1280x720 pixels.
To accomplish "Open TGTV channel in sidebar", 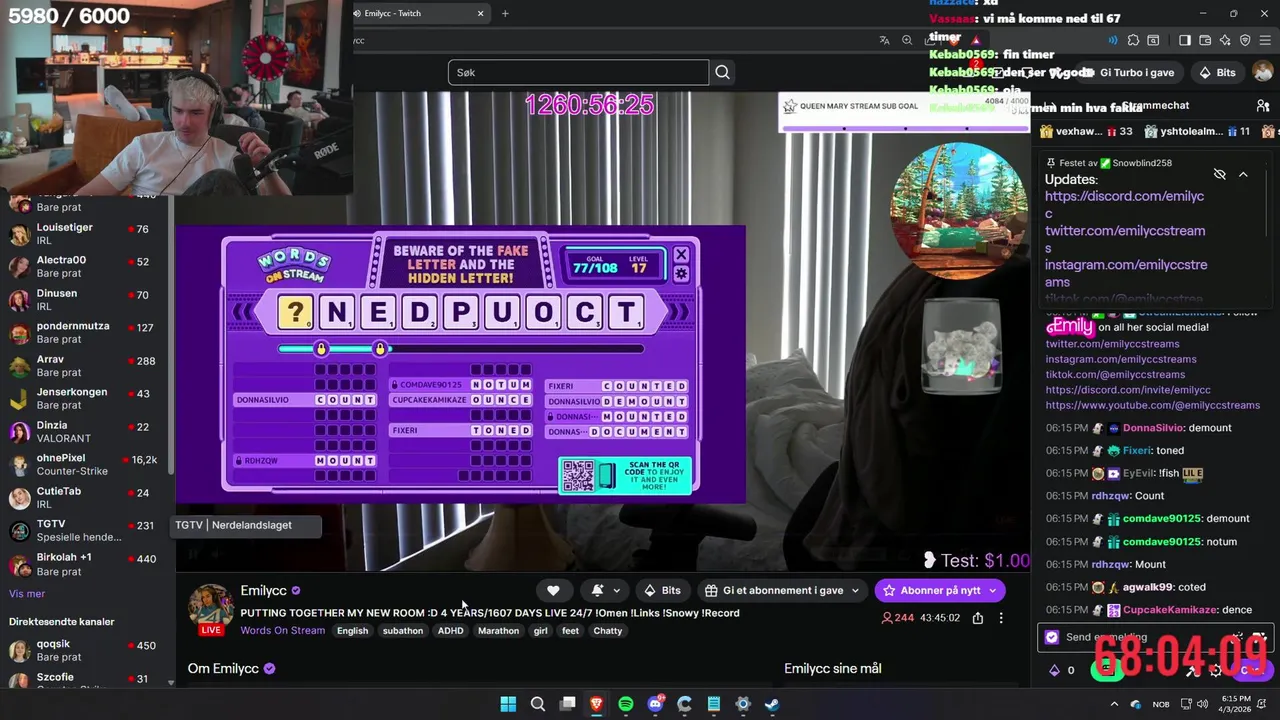I will point(85,530).
